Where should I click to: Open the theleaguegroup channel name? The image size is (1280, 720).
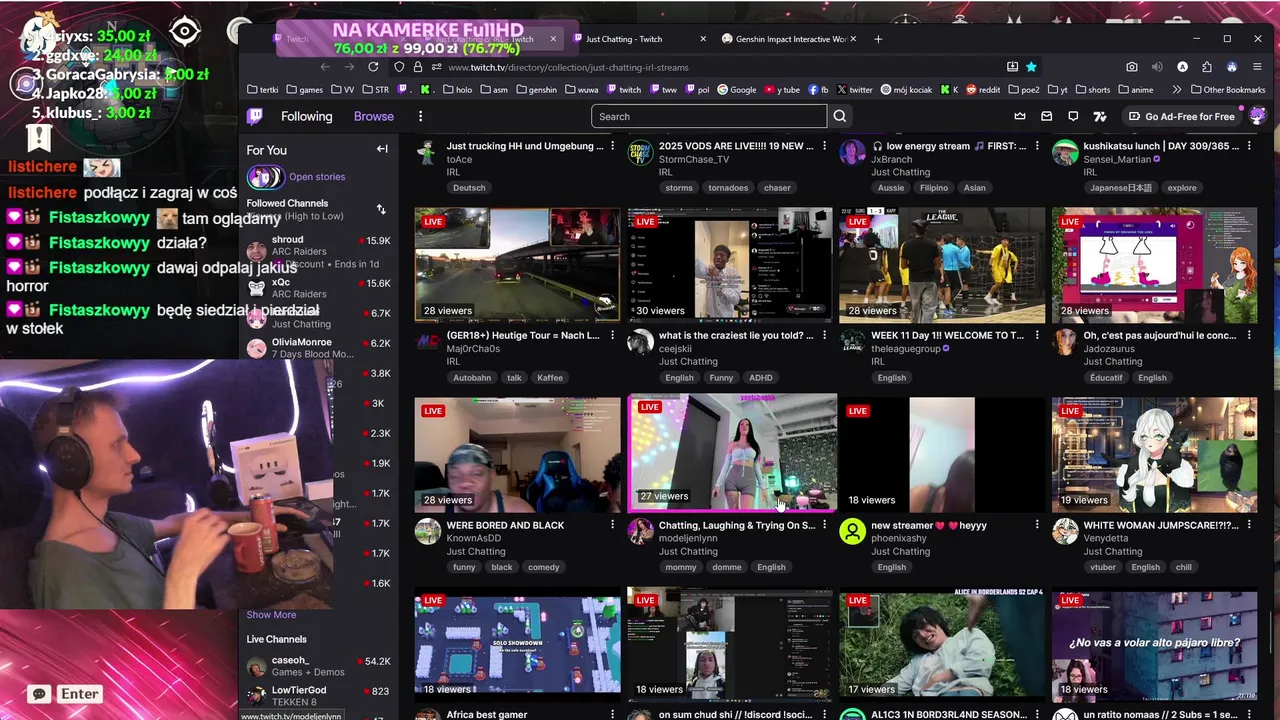[x=905, y=349]
